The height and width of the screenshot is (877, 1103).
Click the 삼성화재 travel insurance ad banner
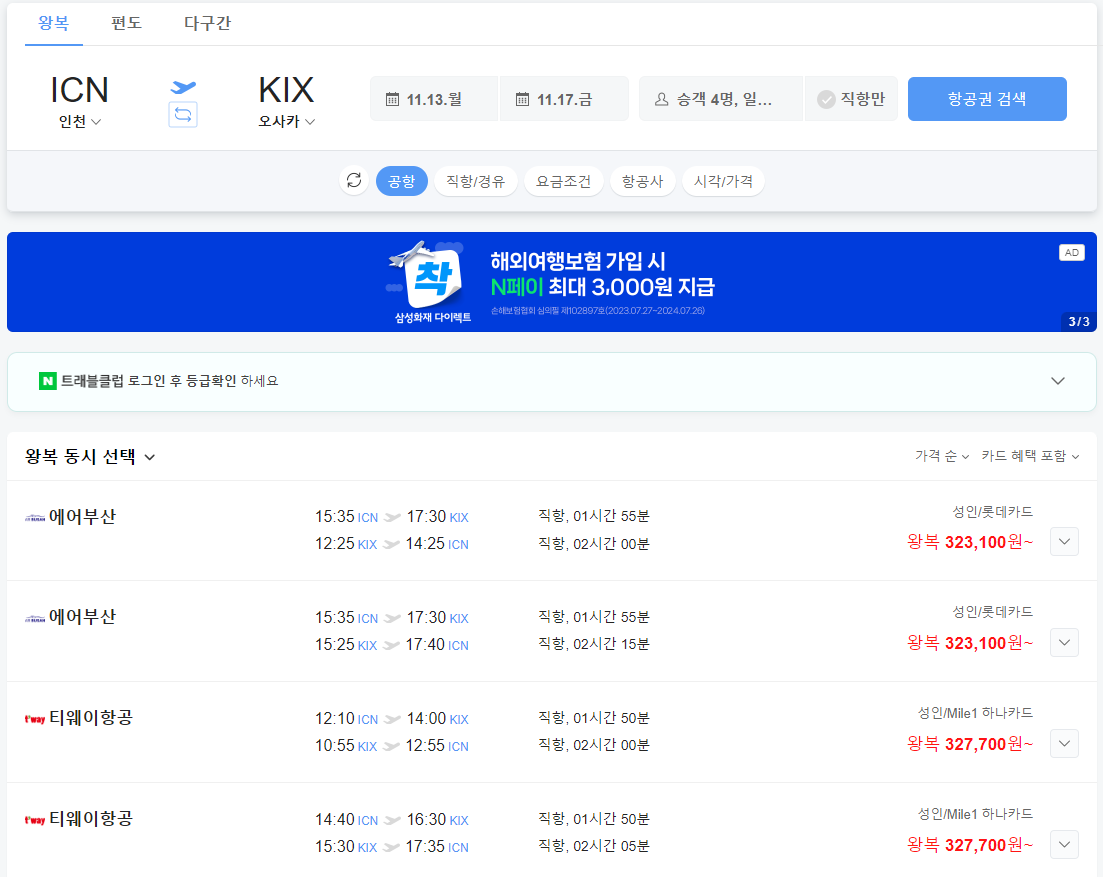pos(552,282)
